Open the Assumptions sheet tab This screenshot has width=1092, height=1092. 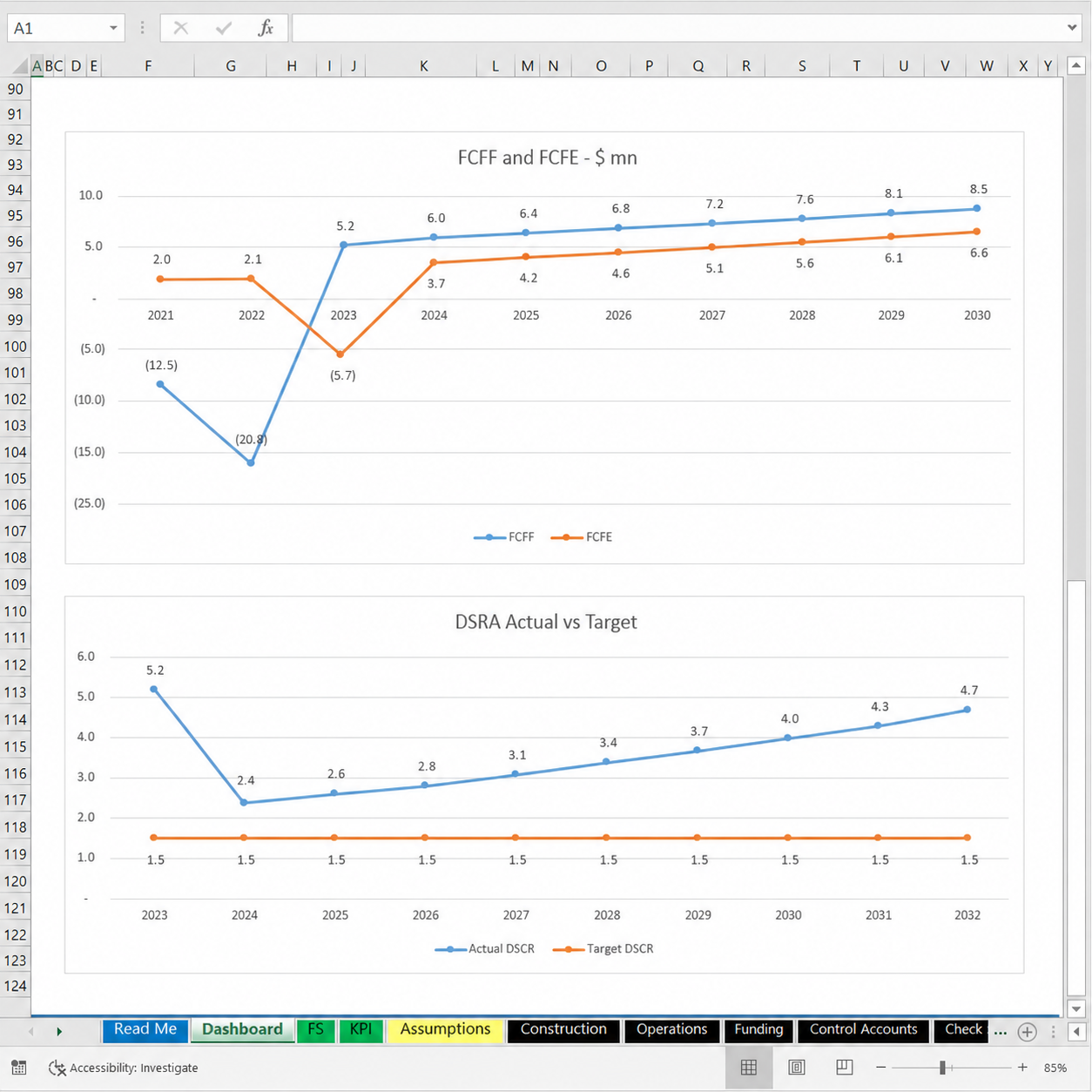(x=445, y=1029)
